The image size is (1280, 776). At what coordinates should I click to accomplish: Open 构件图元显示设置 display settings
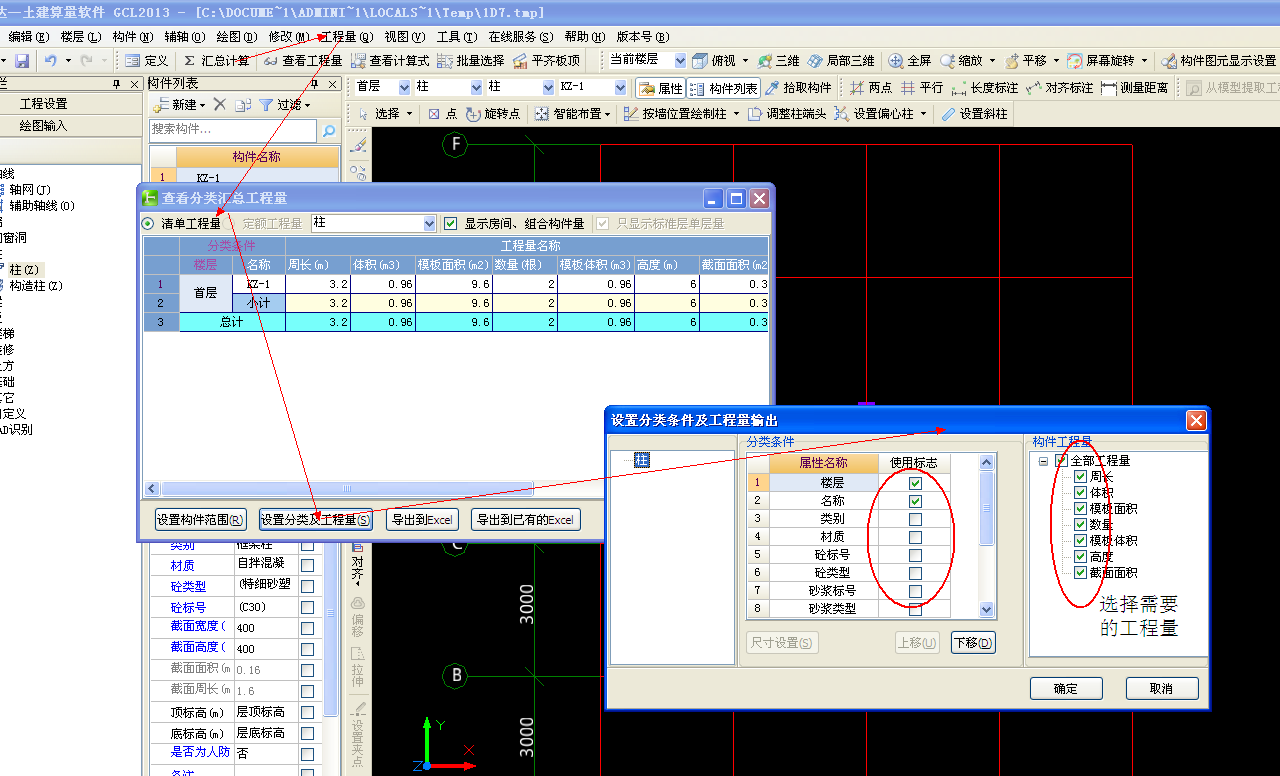pos(1218,61)
